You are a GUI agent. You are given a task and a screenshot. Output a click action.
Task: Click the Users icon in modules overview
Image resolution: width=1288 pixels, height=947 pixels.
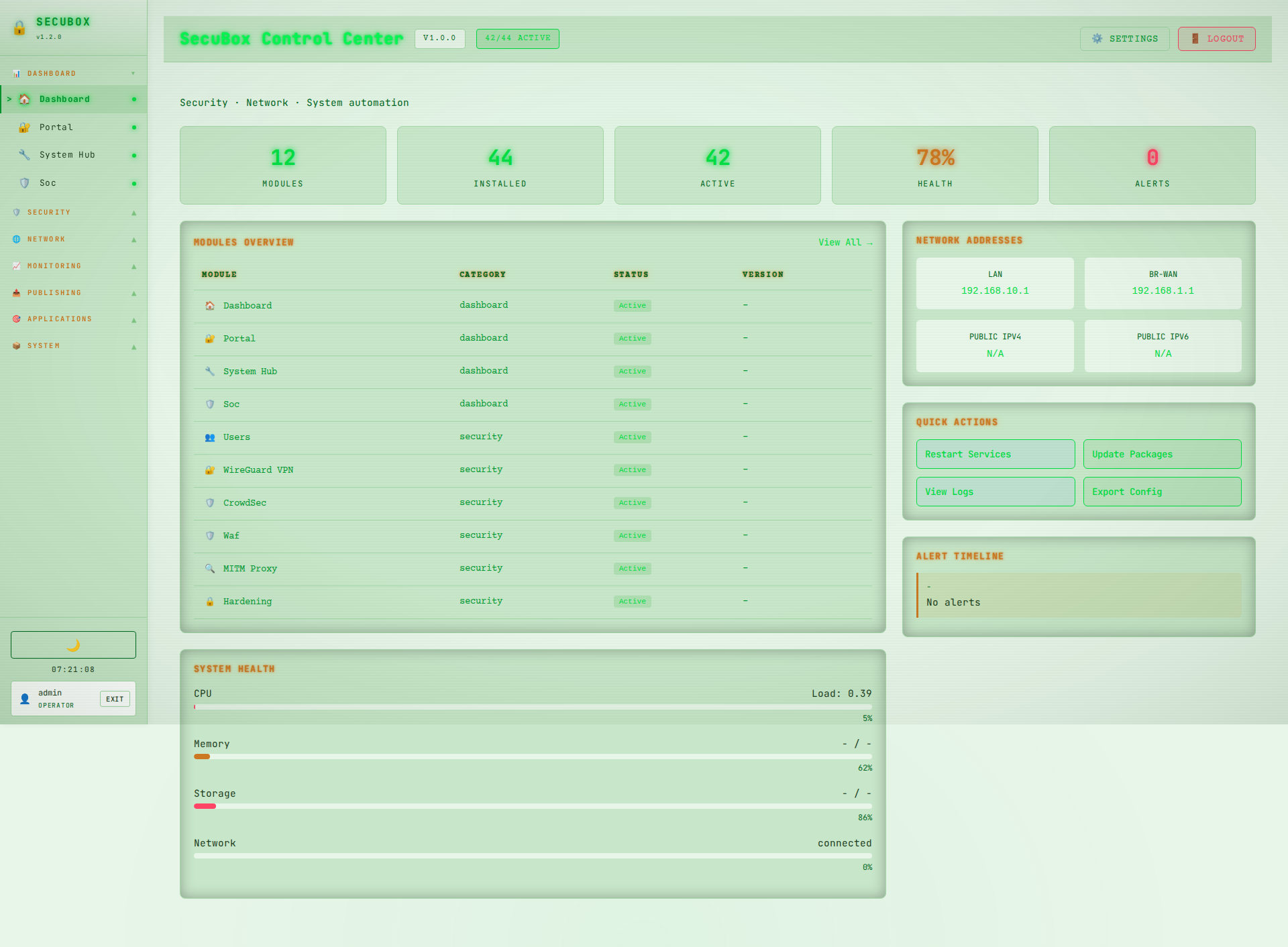pyautogui.click(x=210, y=437)
